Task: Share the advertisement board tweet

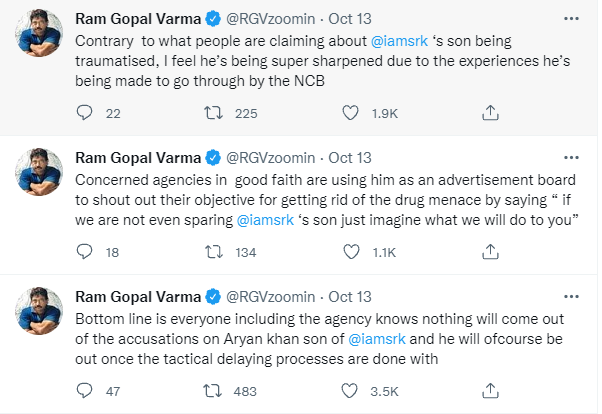Action: (x=490, y=252)
